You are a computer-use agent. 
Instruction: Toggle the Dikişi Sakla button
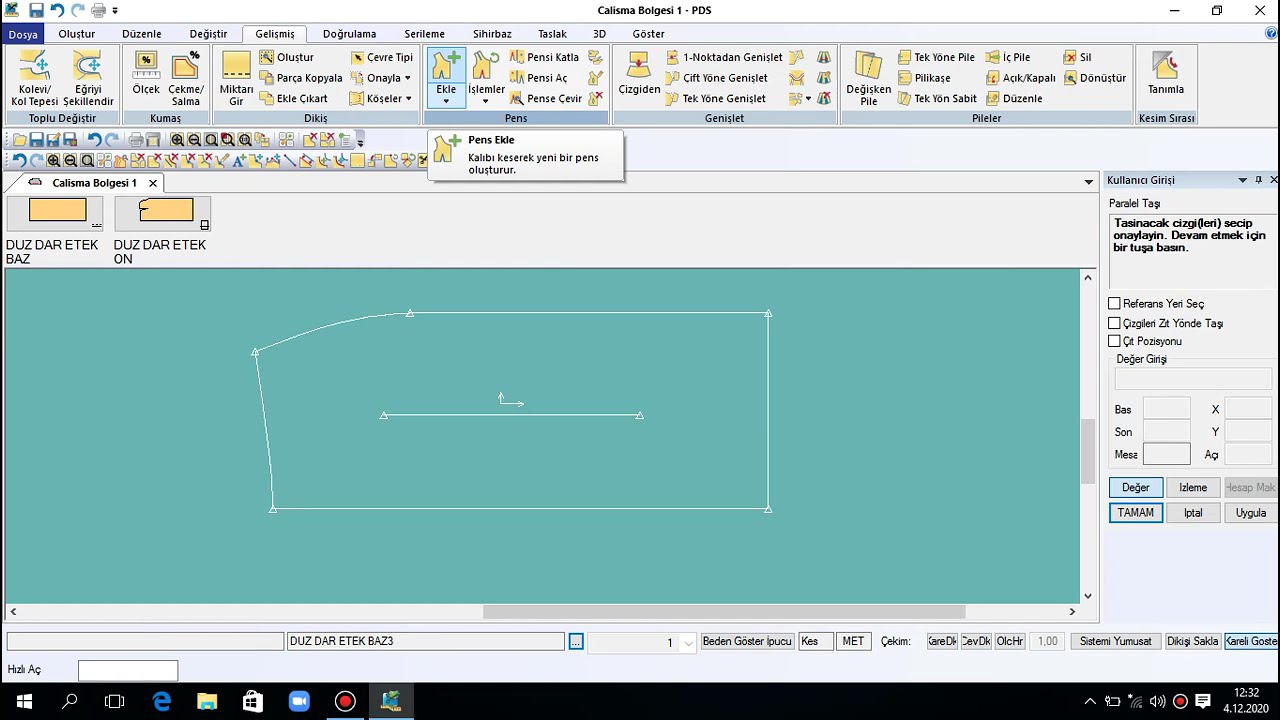pyautogui.click(x=1192, y=641)
